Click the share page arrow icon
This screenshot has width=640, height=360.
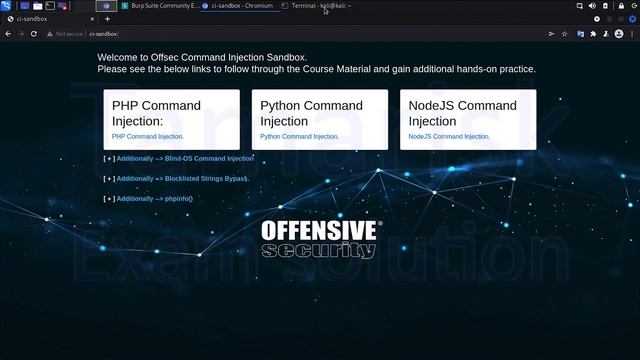pyautogui.click(x=551, y=34)
